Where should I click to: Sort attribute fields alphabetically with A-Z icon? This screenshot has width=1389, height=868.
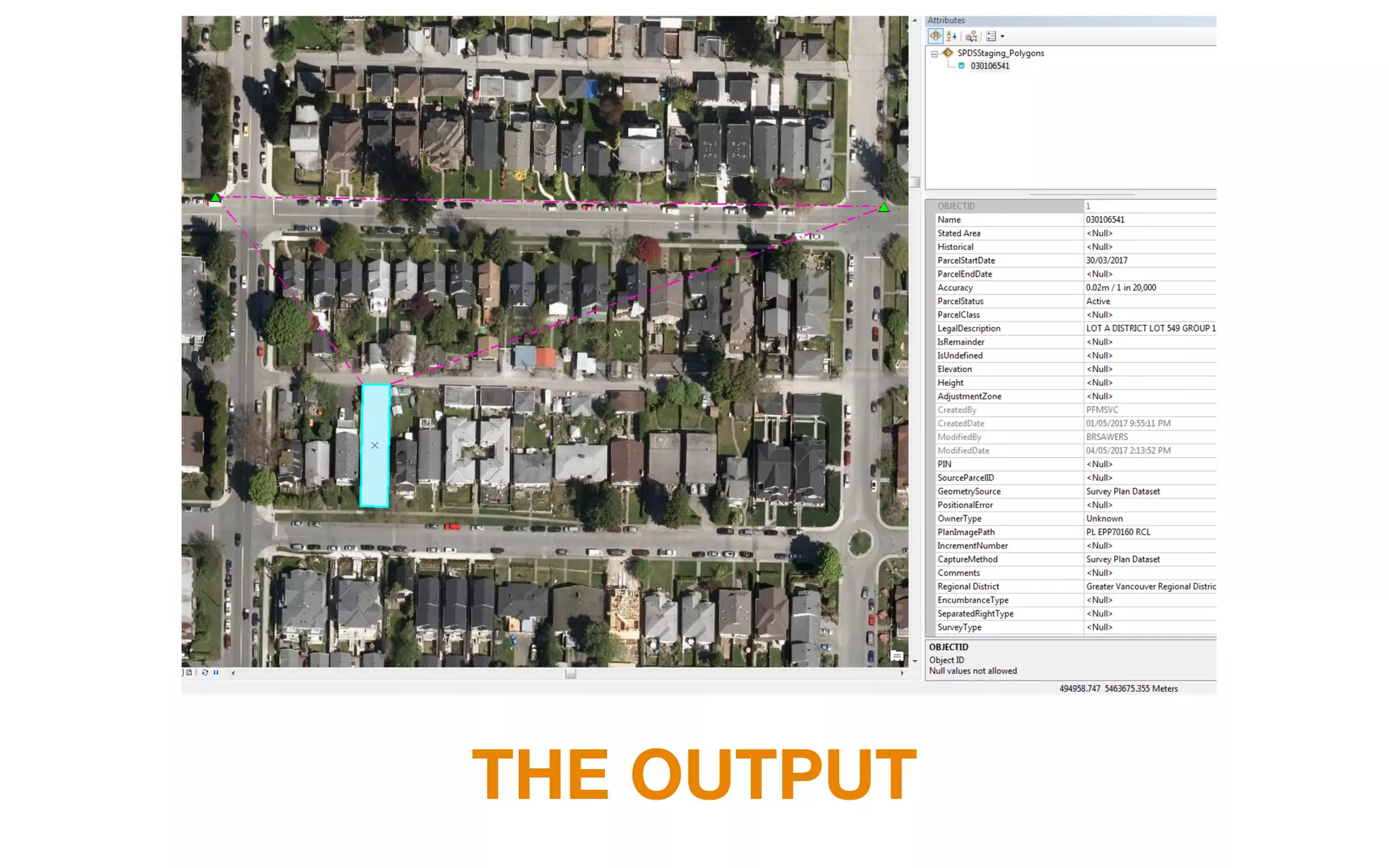[952, 36]
